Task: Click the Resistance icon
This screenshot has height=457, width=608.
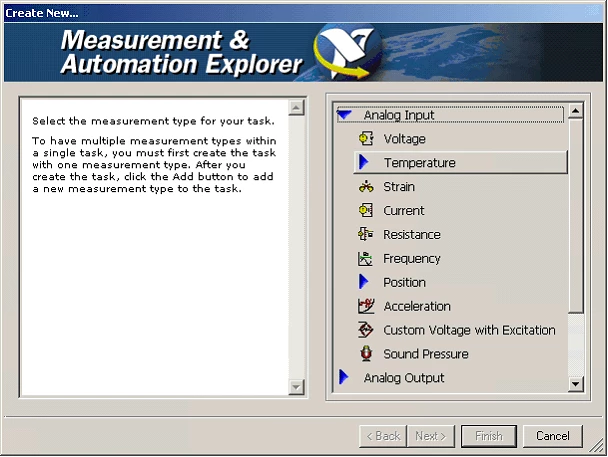Action: (x=365, y=235)
